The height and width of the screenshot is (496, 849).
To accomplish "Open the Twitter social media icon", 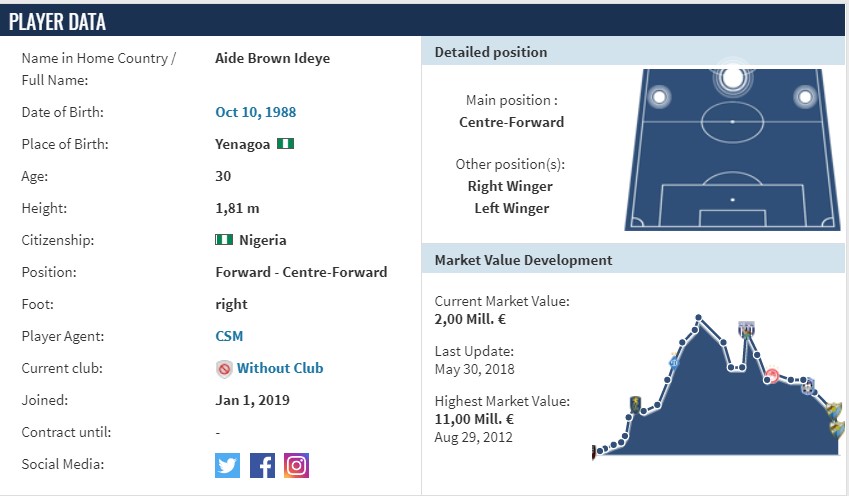I will [227, 466].
